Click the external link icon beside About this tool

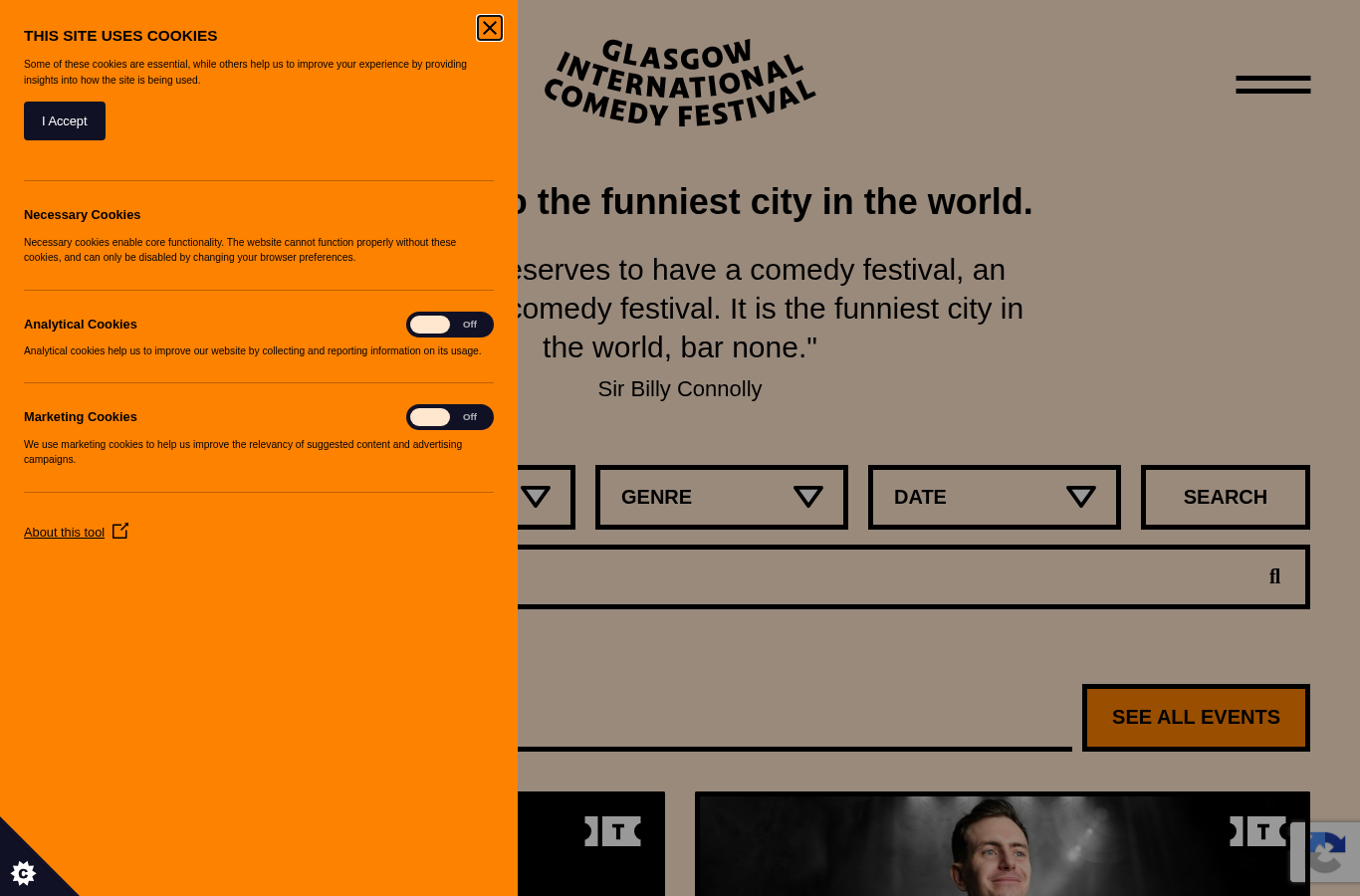tap(120, 531)
